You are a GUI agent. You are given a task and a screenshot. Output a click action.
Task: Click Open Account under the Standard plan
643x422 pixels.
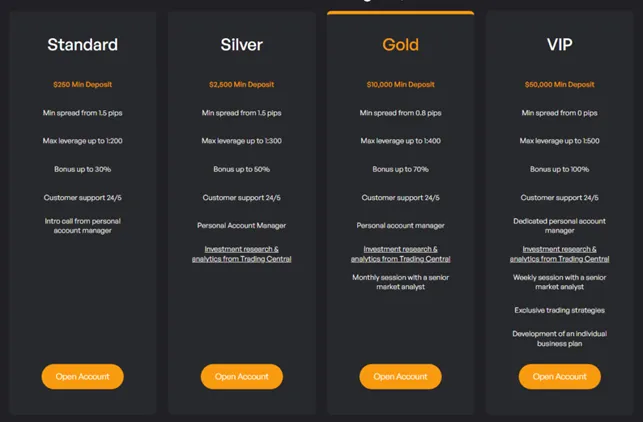tap(82, 376)
